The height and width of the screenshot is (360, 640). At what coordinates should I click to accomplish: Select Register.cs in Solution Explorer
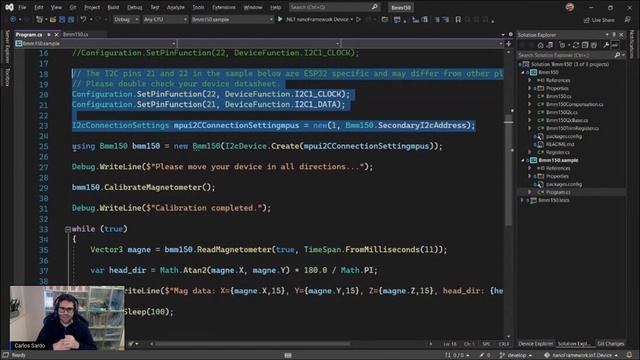point(558,152)
